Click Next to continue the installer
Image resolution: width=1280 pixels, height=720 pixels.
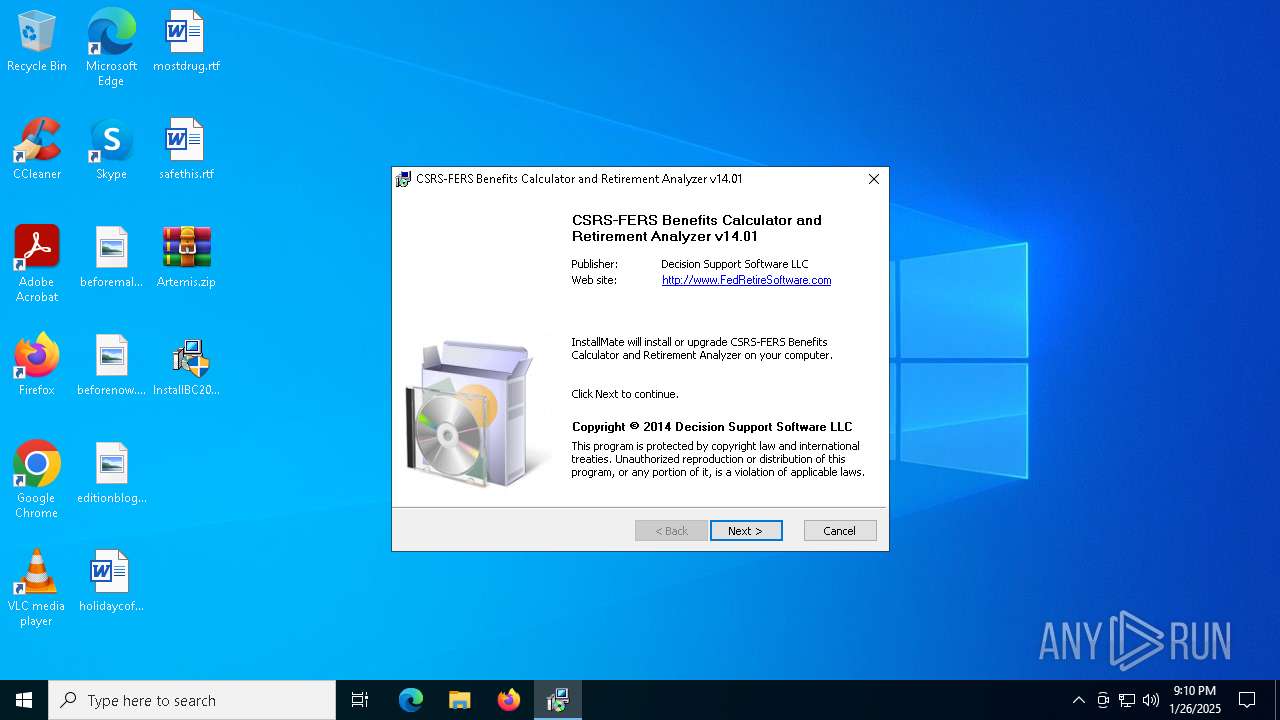pyautogui.click(x=746, y=531)
